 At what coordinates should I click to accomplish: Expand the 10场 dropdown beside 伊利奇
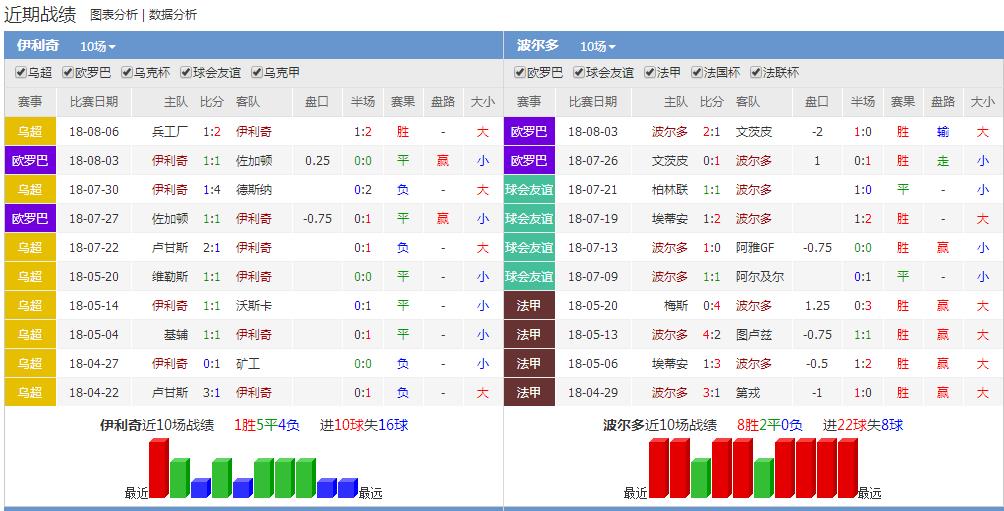[x=98, y=46]
